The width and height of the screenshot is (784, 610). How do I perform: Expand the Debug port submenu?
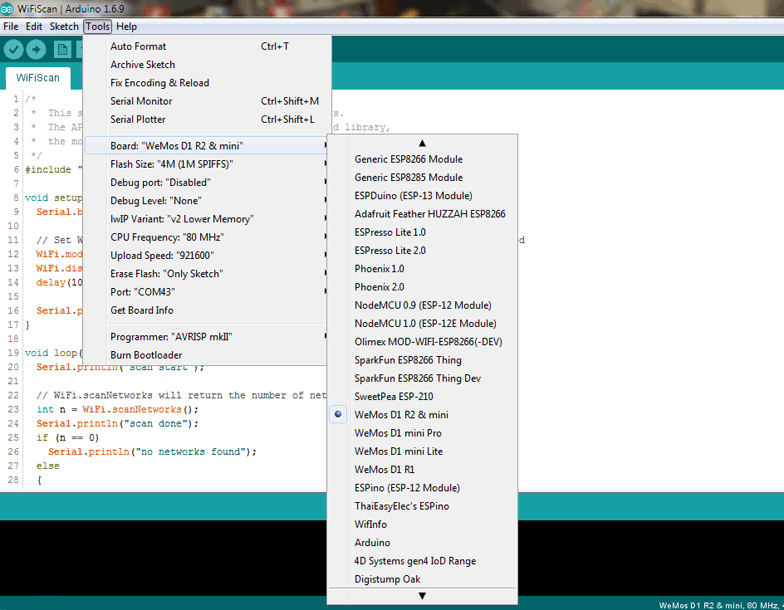pos(208,182)
